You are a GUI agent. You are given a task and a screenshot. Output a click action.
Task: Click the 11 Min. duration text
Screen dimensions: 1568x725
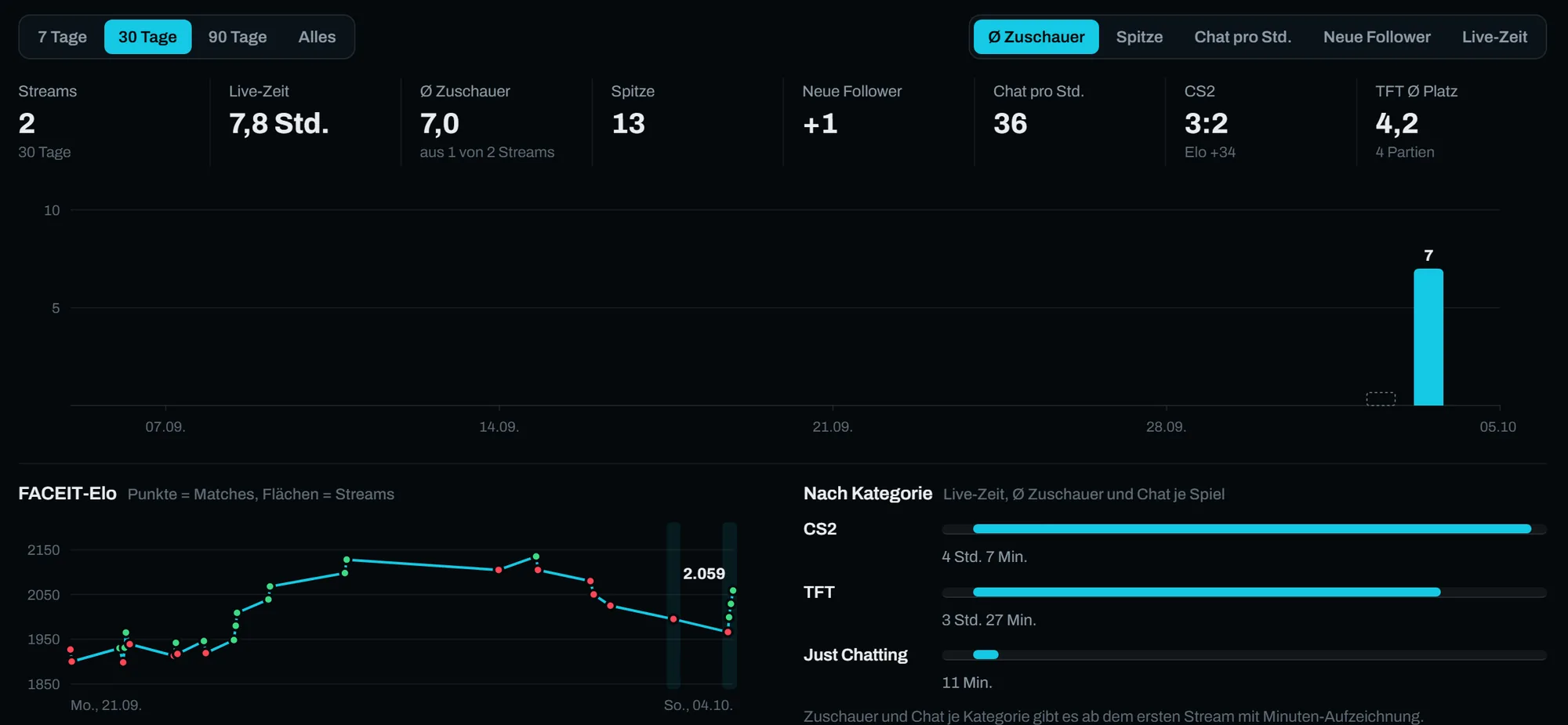point(967,683)
